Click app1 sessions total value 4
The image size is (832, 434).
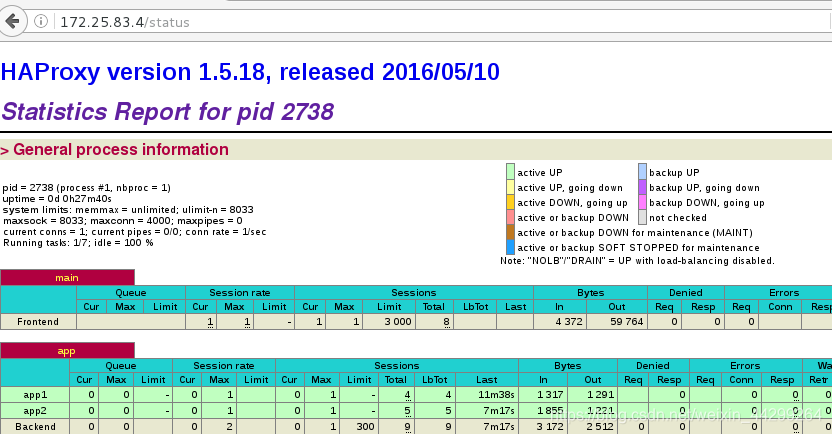click(407, 395)
